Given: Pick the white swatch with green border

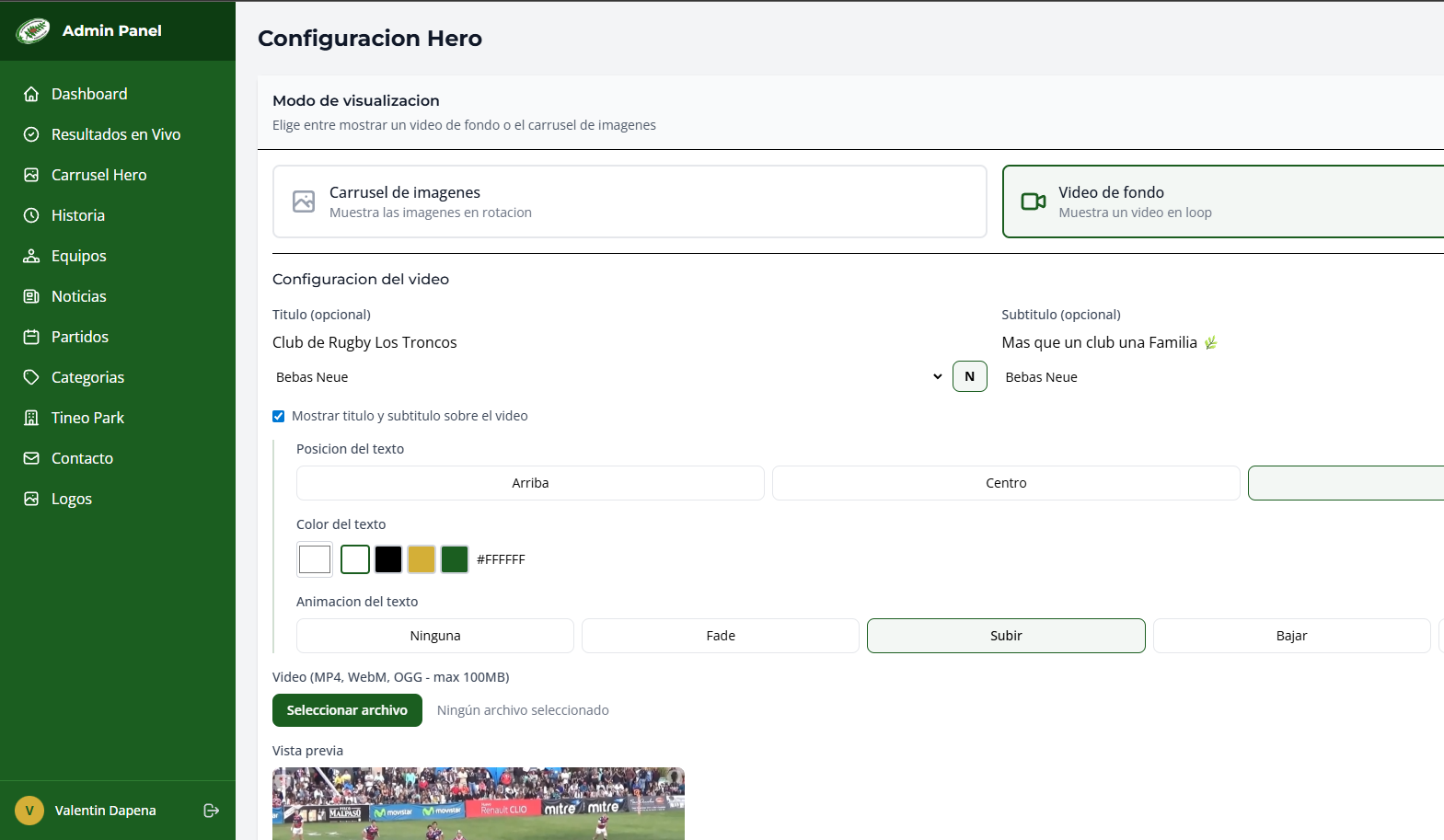Looking at the screenshot, I should [x=355, y=559].
